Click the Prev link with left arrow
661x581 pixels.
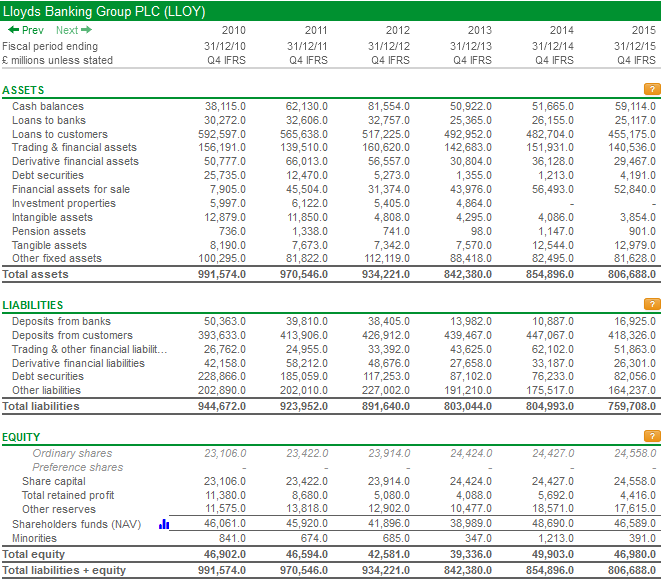(26, 30)
